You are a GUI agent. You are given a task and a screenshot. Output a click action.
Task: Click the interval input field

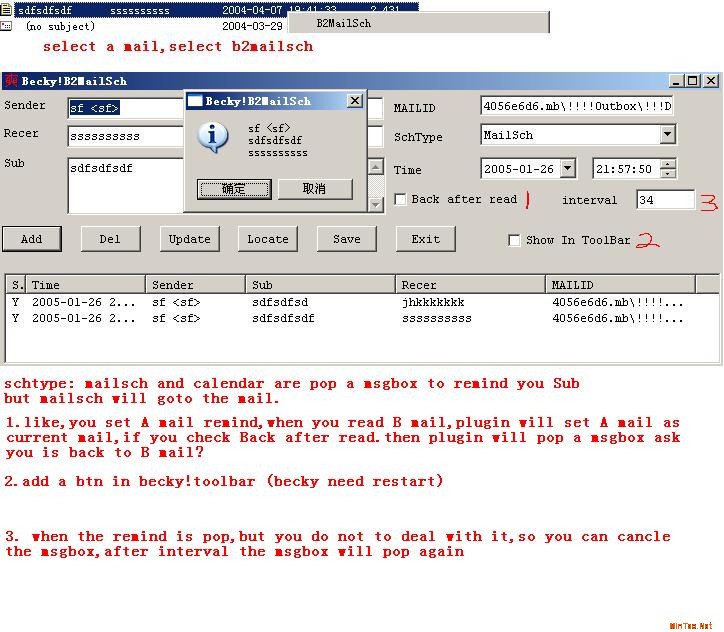click(664, 200)
